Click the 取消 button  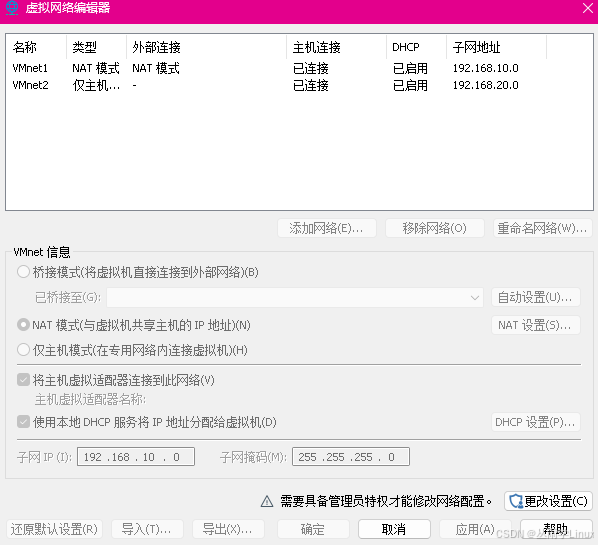tap(394, 529)
